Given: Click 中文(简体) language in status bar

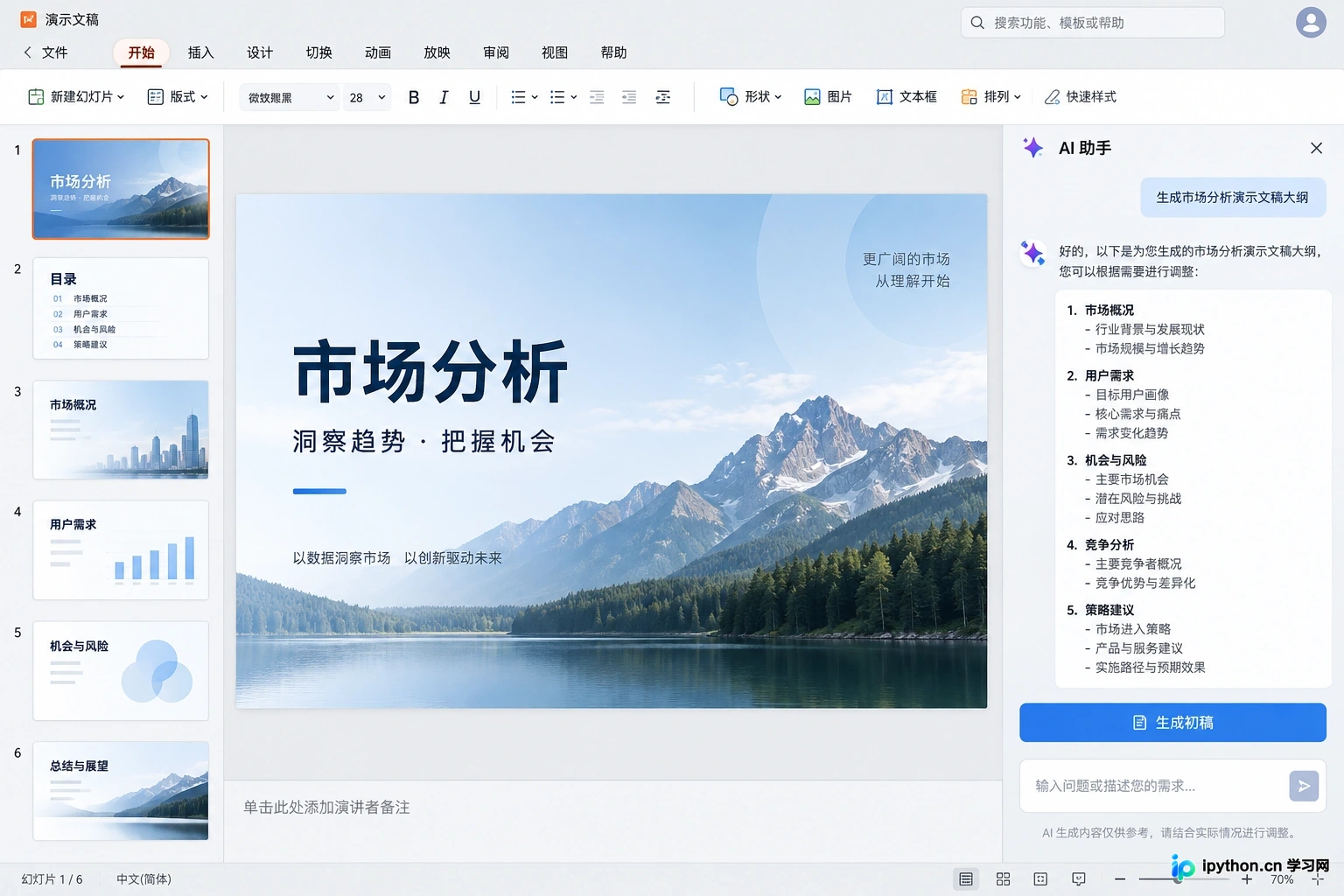Looking at the screenshot, I should pyautogui.click(x=144, y=879).
